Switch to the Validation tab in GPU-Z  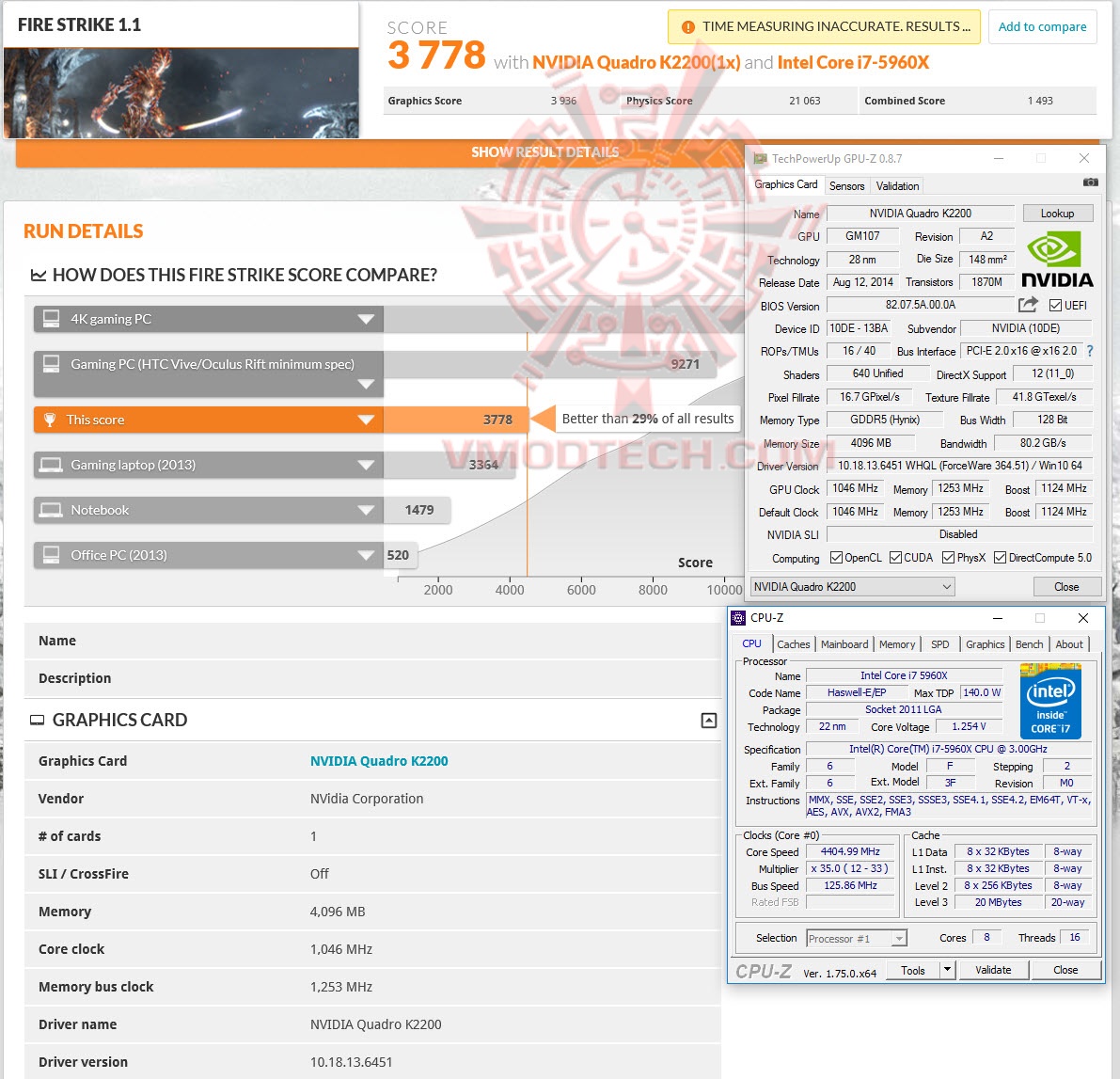point(897,185)
